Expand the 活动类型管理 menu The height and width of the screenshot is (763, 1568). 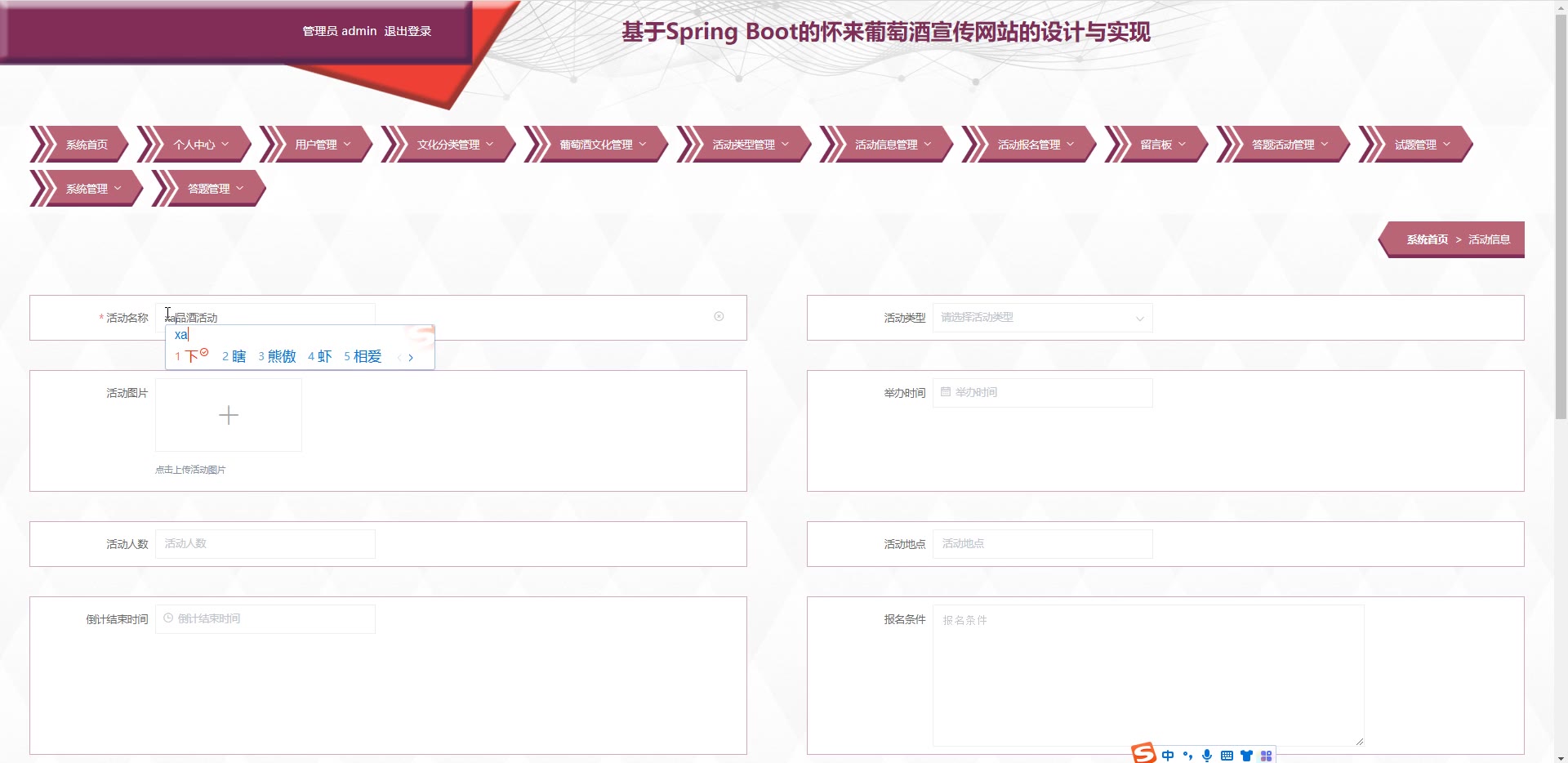744,145
